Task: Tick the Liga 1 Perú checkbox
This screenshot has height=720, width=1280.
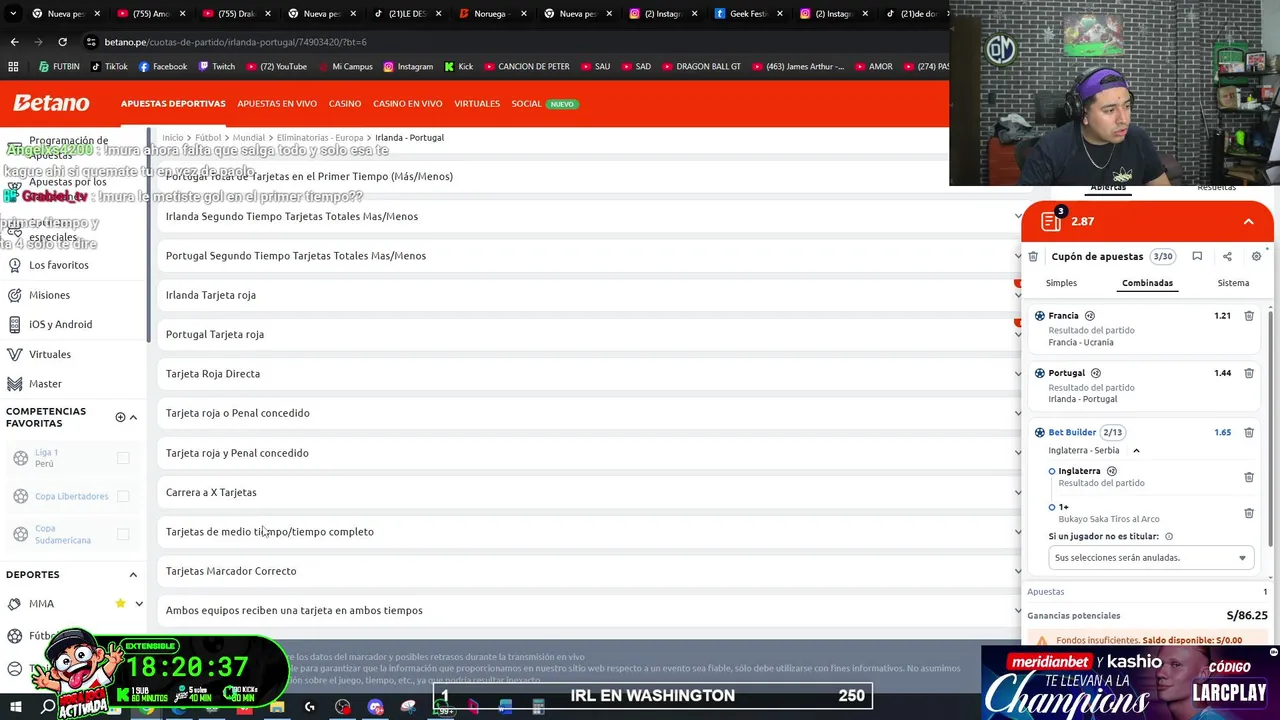Action: (x=123, y=458)
